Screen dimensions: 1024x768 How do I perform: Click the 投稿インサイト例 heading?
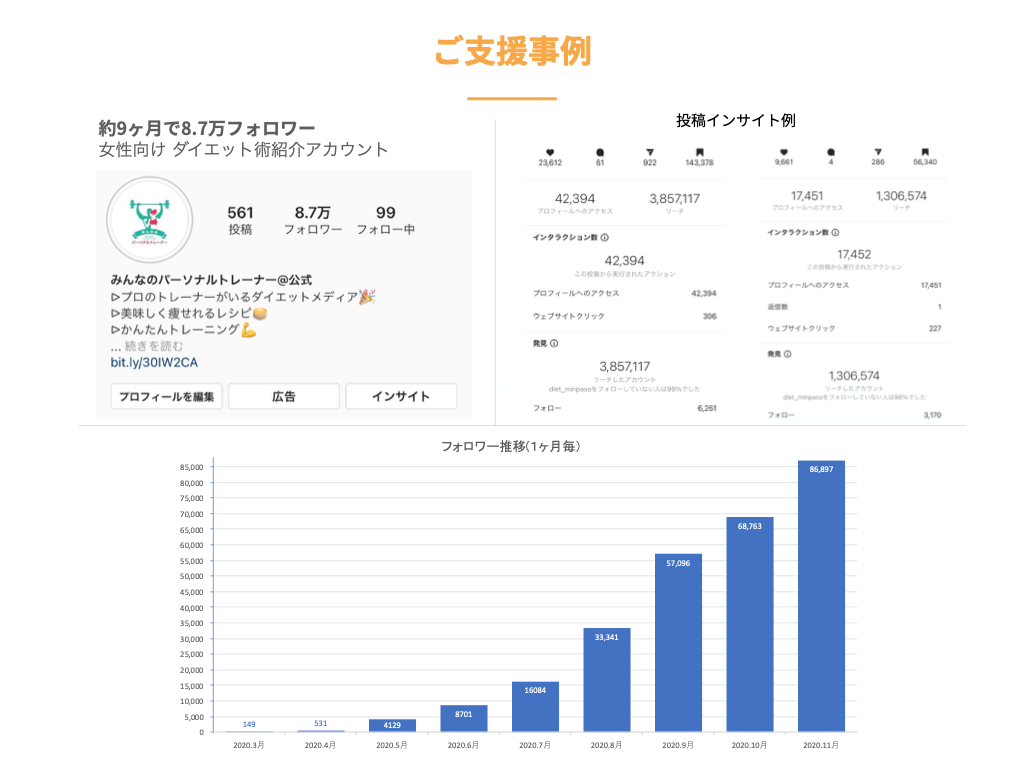(x=735, y=120)
